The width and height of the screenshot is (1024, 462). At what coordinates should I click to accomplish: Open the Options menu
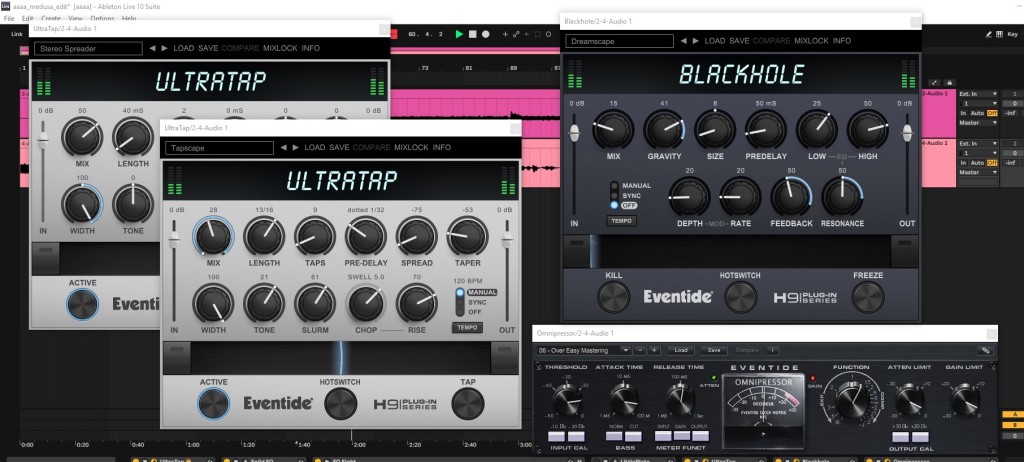pos(102,19)
